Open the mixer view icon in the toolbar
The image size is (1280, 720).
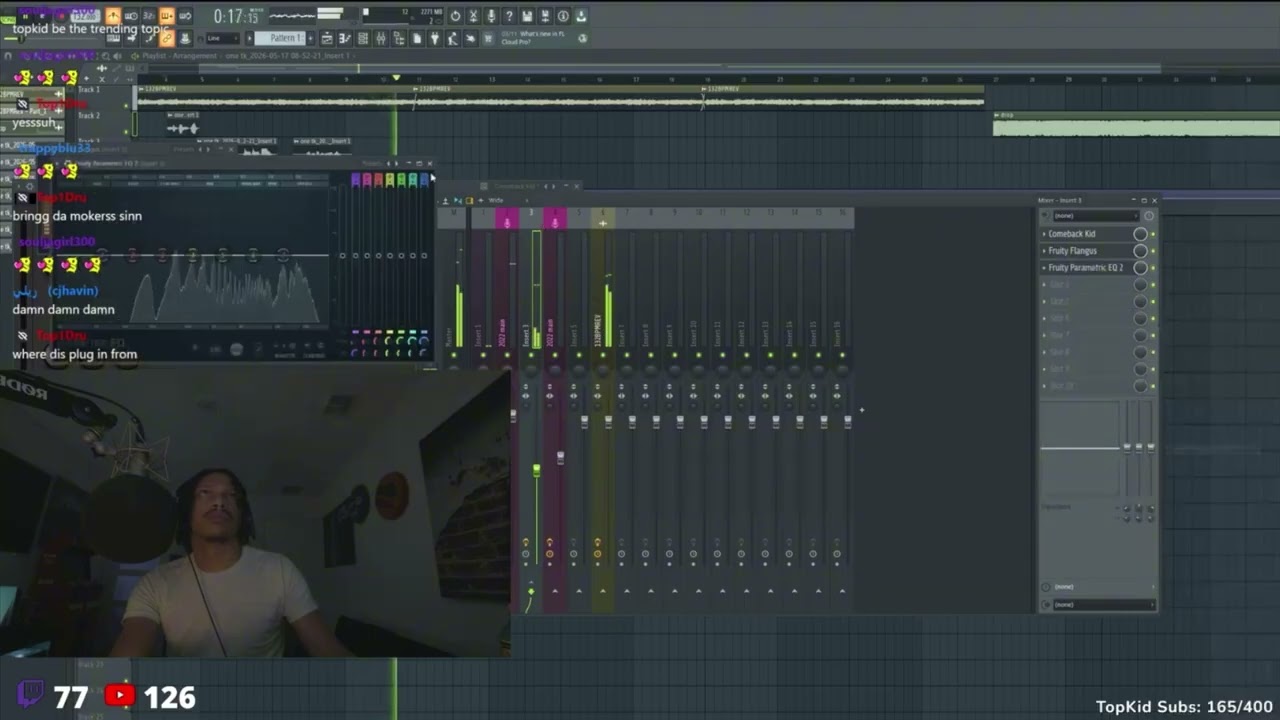pos(381,38)
